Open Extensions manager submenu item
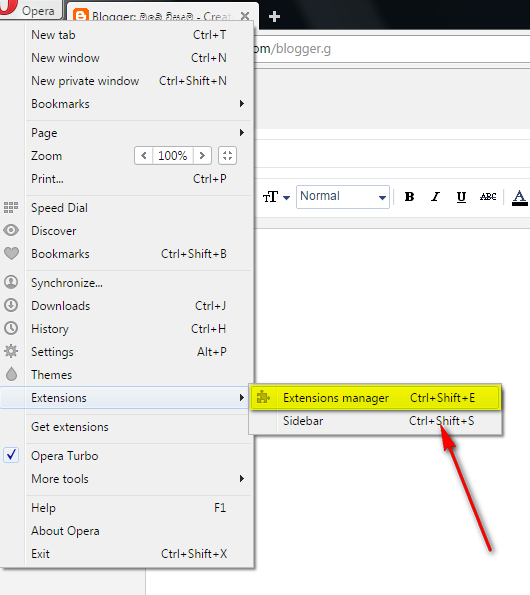The height and width of the screenshot is (595, 530). (x=376, y=398)
